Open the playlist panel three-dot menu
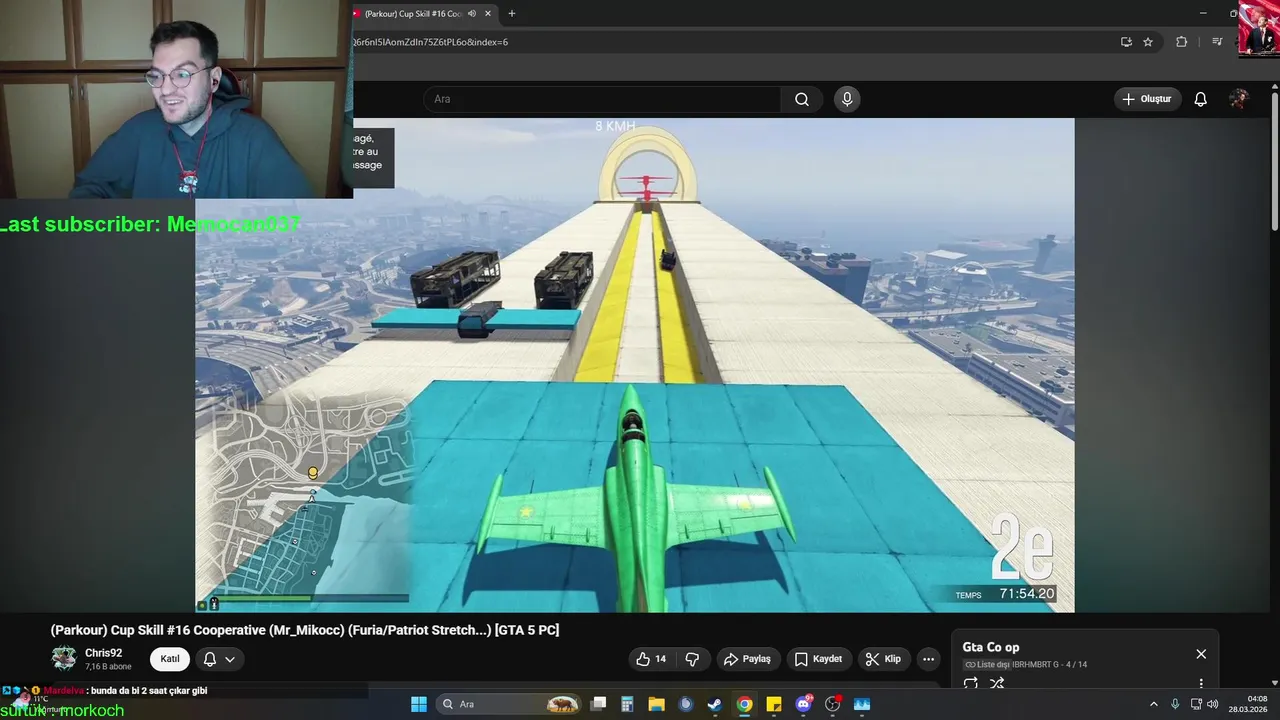The height and width of the screenshot is (720, 1280). click(1201, 684)
